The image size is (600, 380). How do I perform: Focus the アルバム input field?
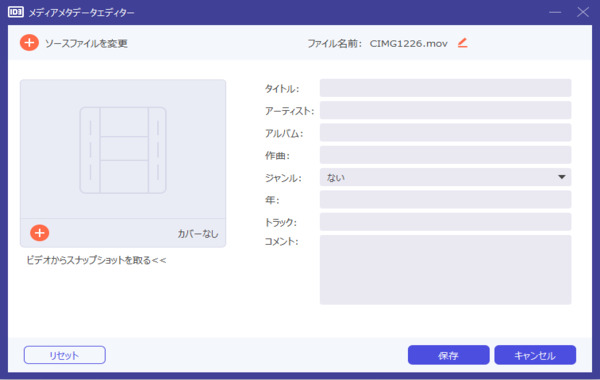coord(445,132)
